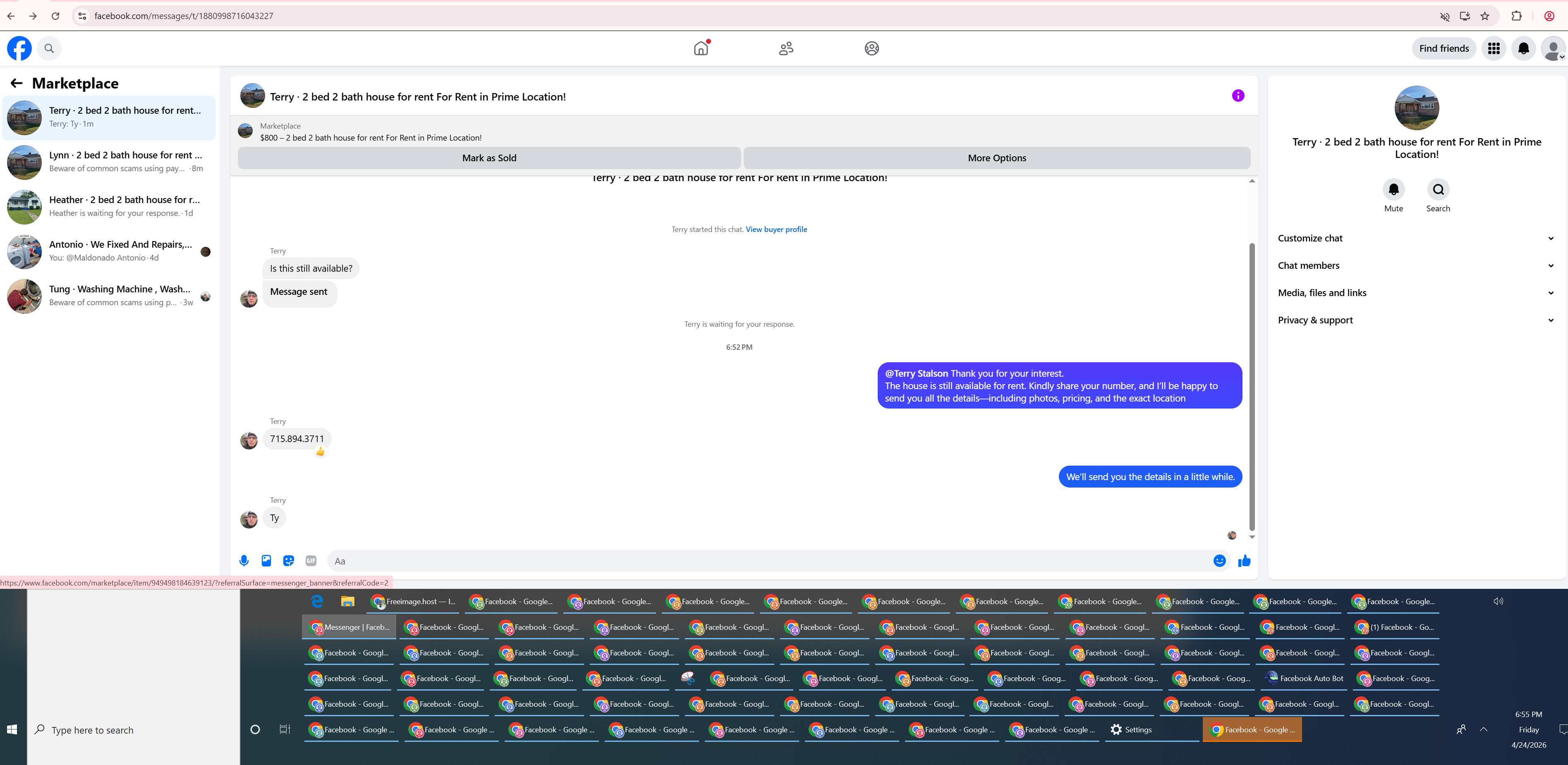Reload the page in the browser
The width and height of the screenshot is (1568, 765).
tap(55, 16)
